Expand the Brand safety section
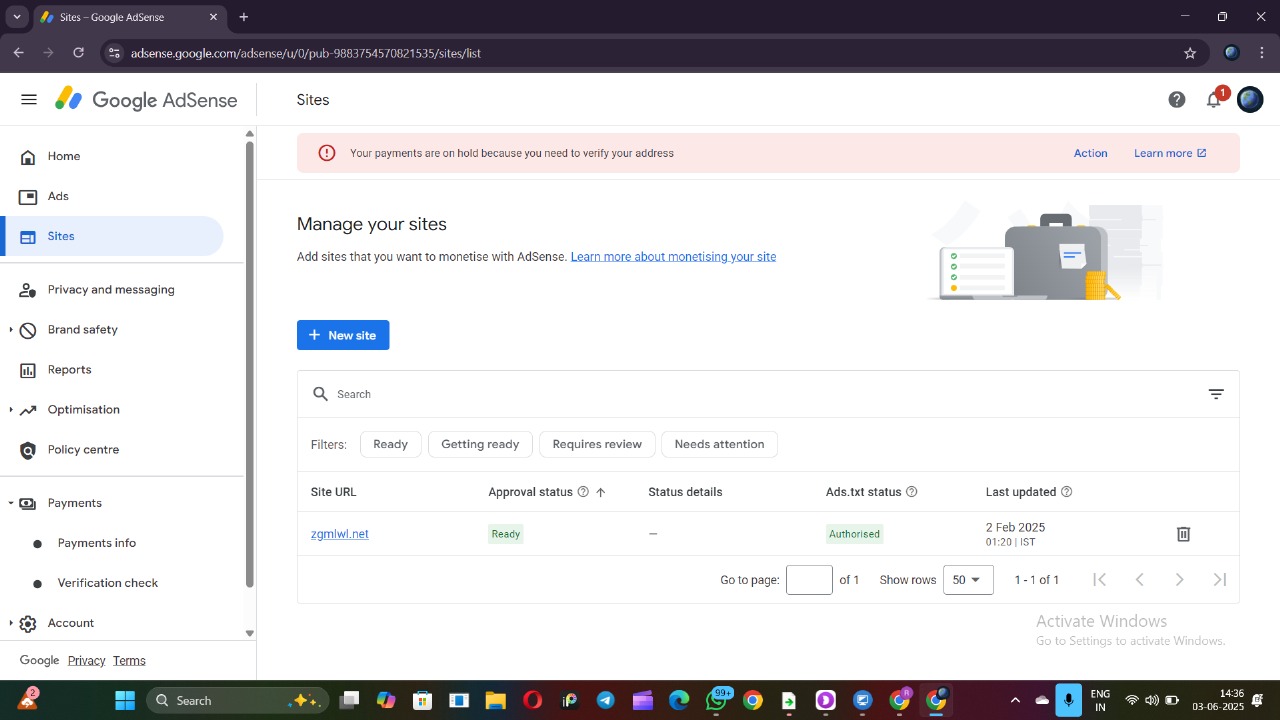 11,329
